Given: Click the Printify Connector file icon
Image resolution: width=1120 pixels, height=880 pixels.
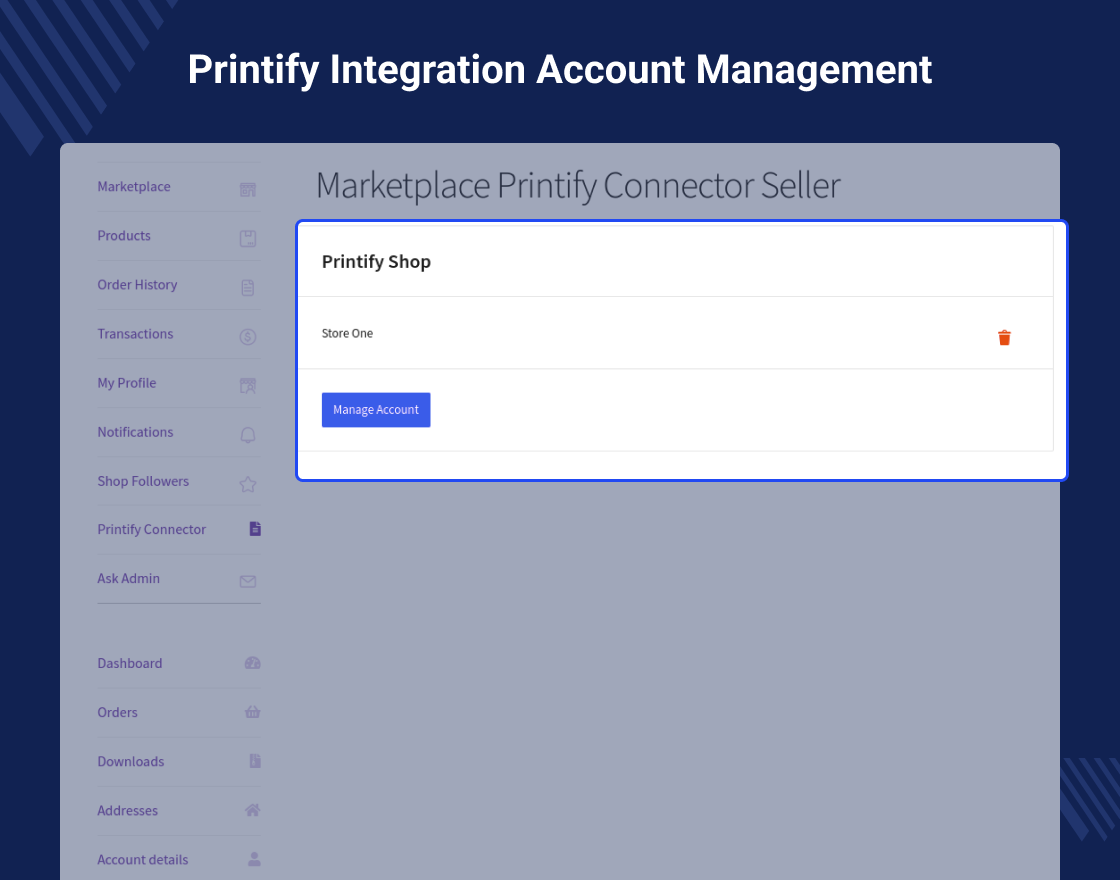Looking at the screenshot, I should [255, 529].
